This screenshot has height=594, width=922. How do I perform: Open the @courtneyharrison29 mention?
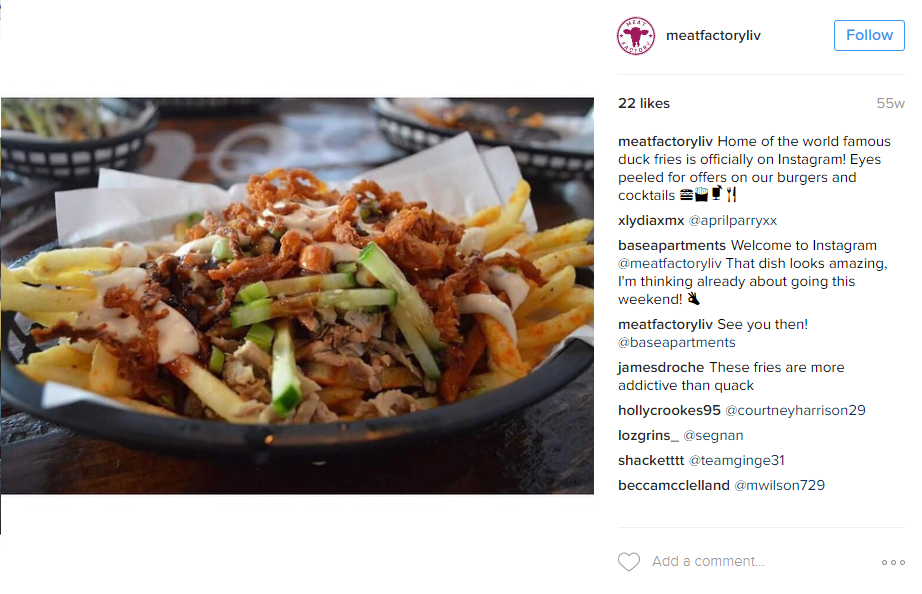(795, 411)
